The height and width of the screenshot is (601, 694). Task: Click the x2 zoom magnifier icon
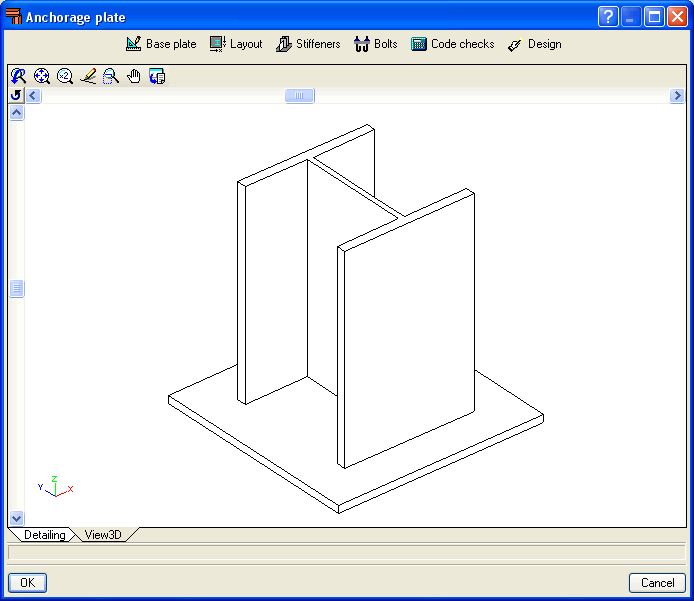pyautogui.click(x=65, y=76)
